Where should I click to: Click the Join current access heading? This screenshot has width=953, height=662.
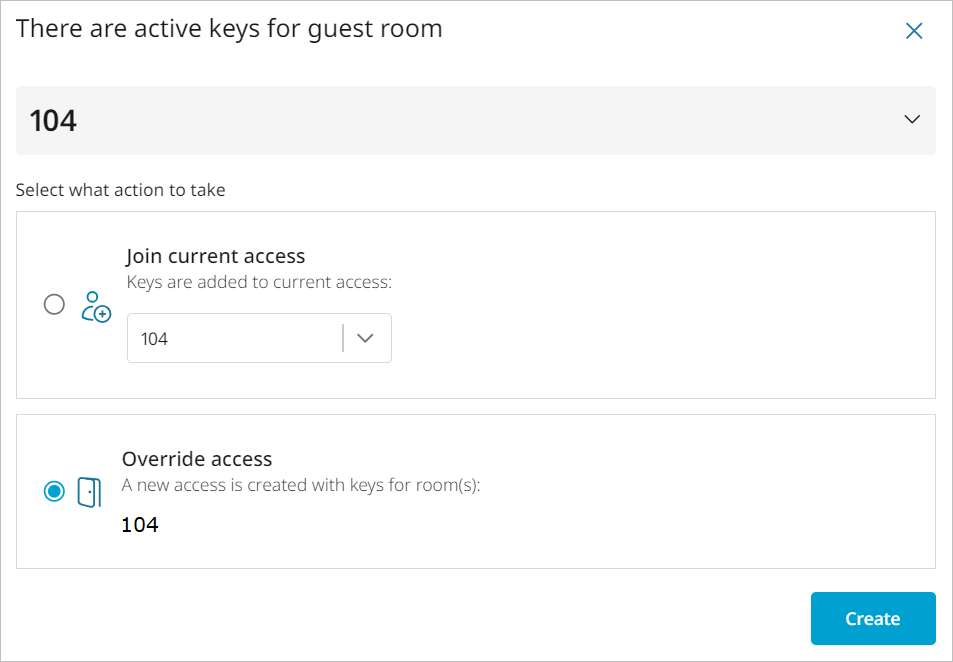click(215, 256)
